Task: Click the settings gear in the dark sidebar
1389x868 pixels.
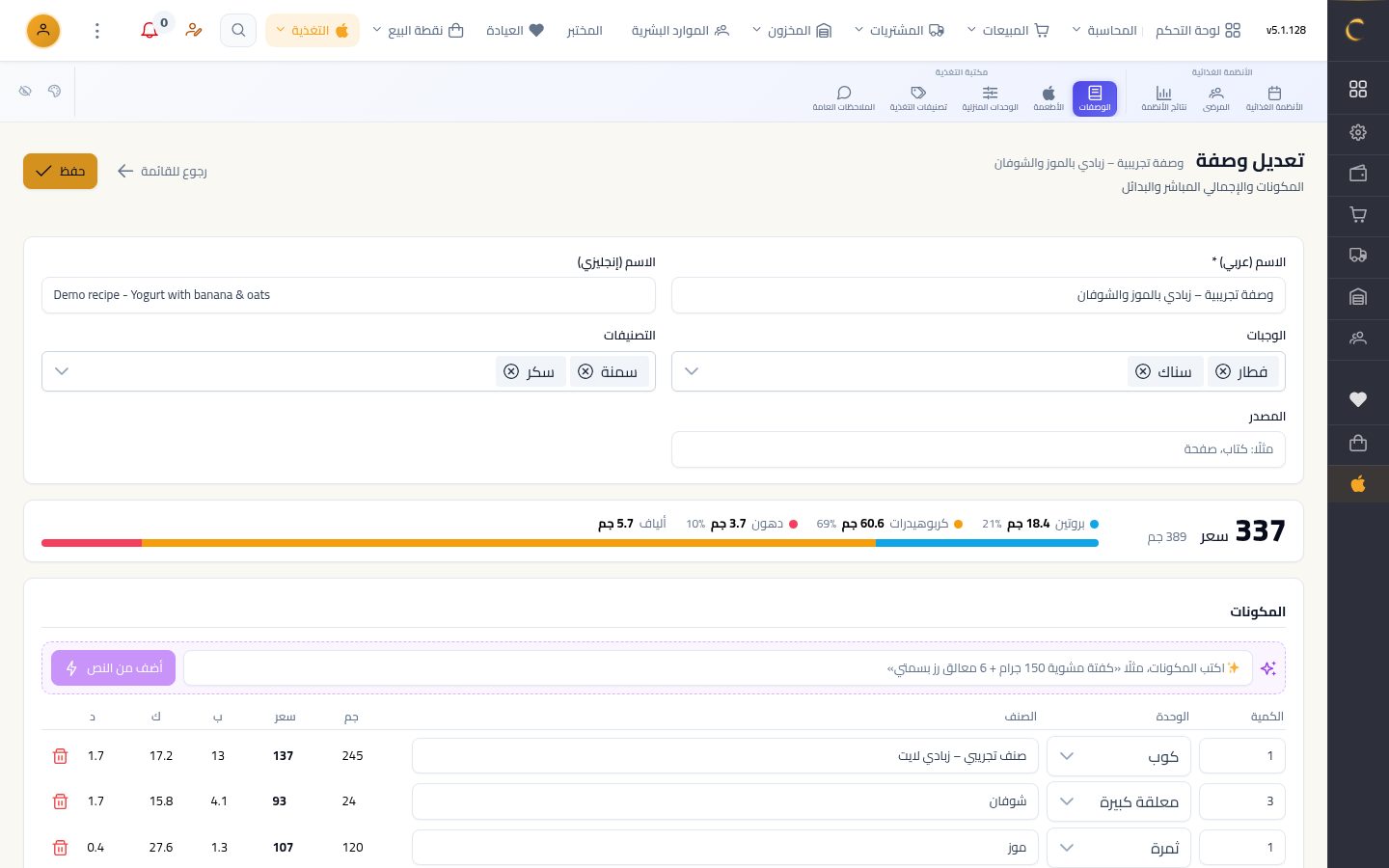Action: coord(1358,132)
